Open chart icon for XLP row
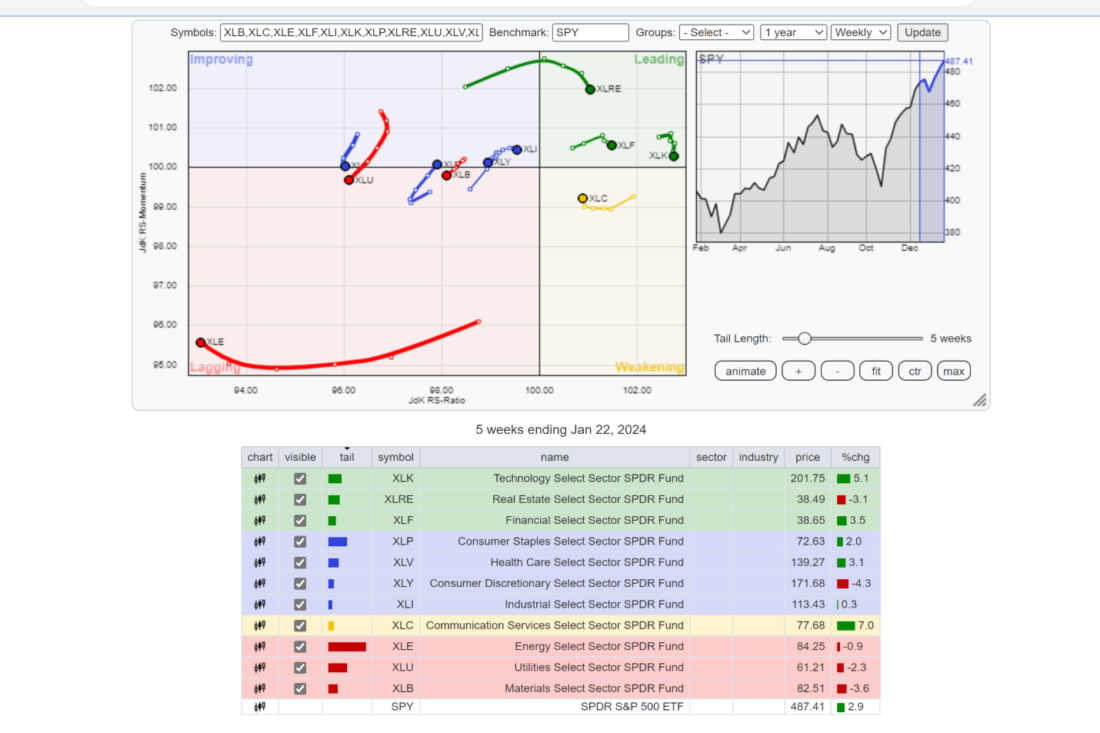1100x733 pixels. pyautogui.click(x=260, y=542)
